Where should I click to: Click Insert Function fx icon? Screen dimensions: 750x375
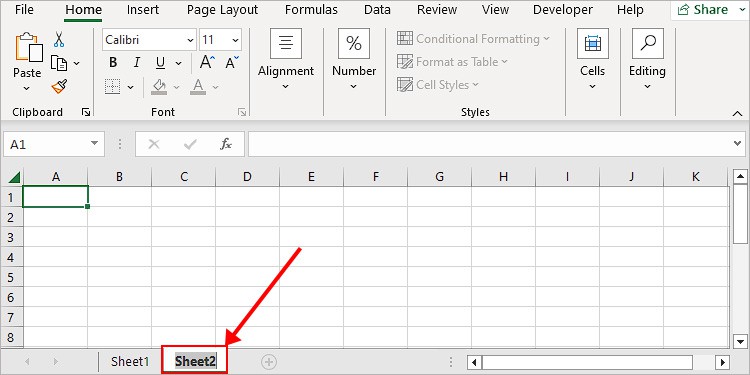tap(226, 144)
